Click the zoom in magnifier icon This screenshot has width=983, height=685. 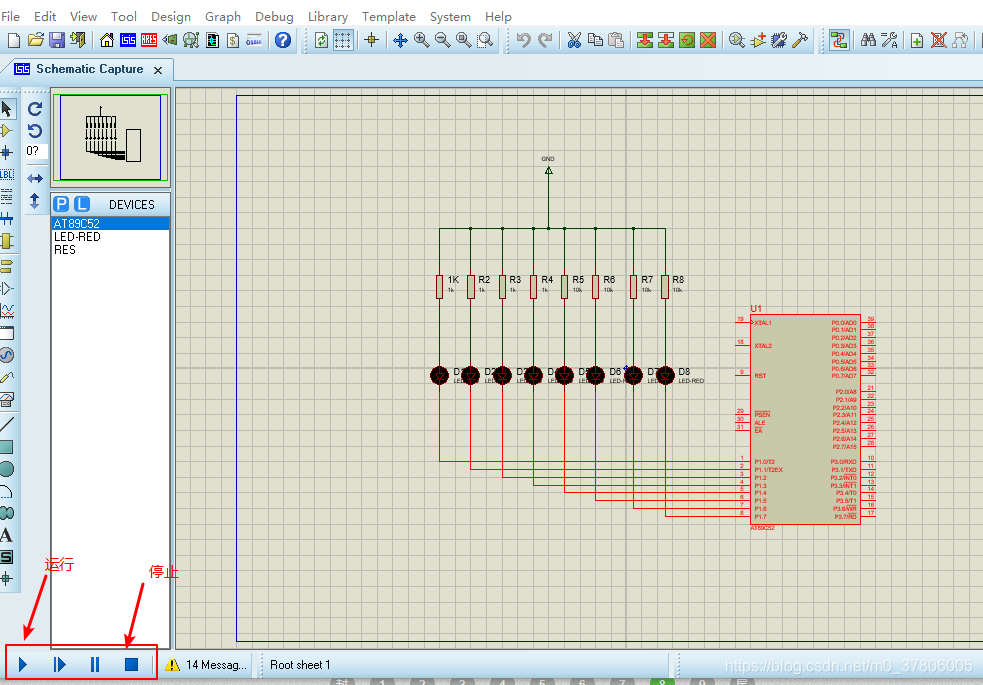click(x=421, y=41)
